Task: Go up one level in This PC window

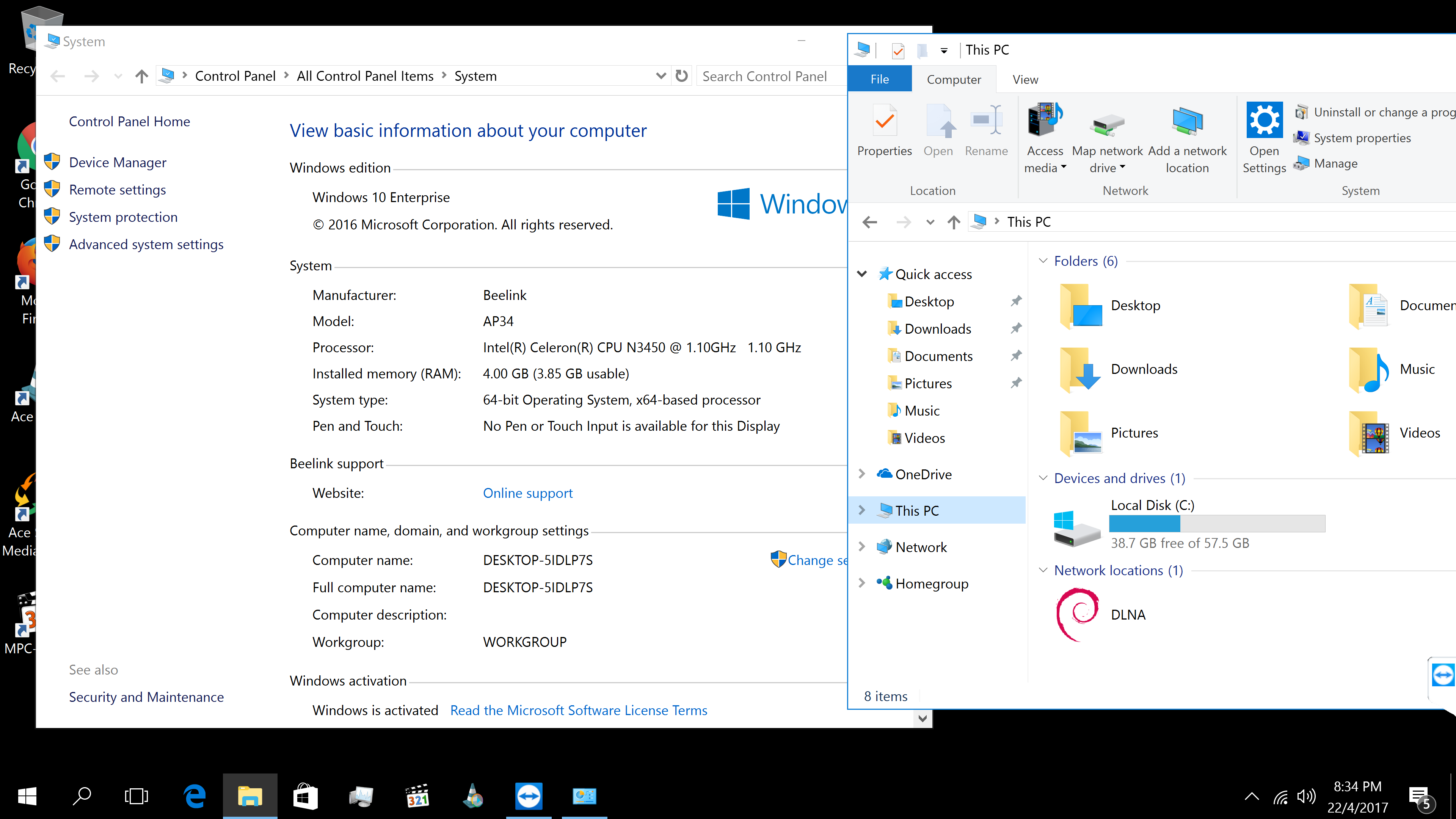Action: pyautogui.click(x=954, y=222)
